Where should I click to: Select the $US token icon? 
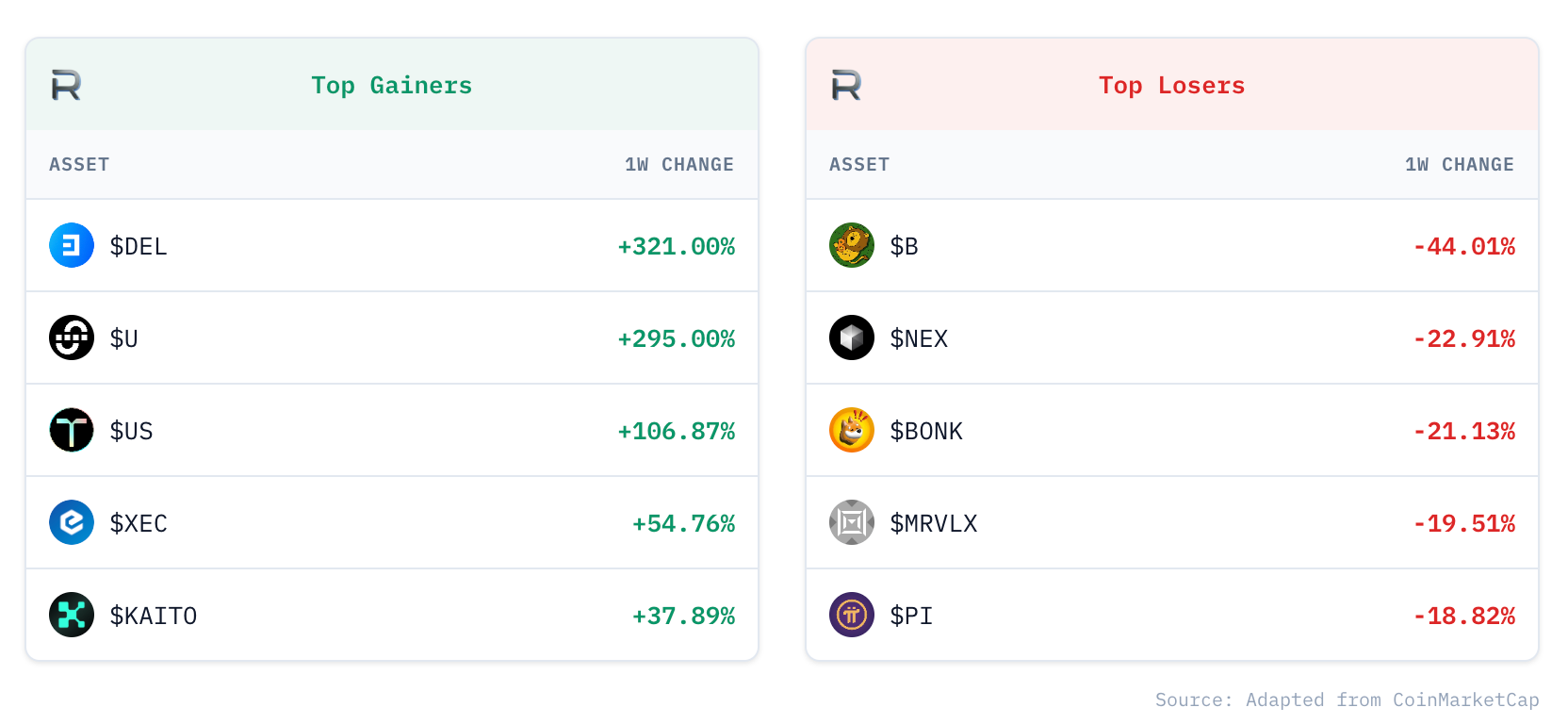coord(72,430)
